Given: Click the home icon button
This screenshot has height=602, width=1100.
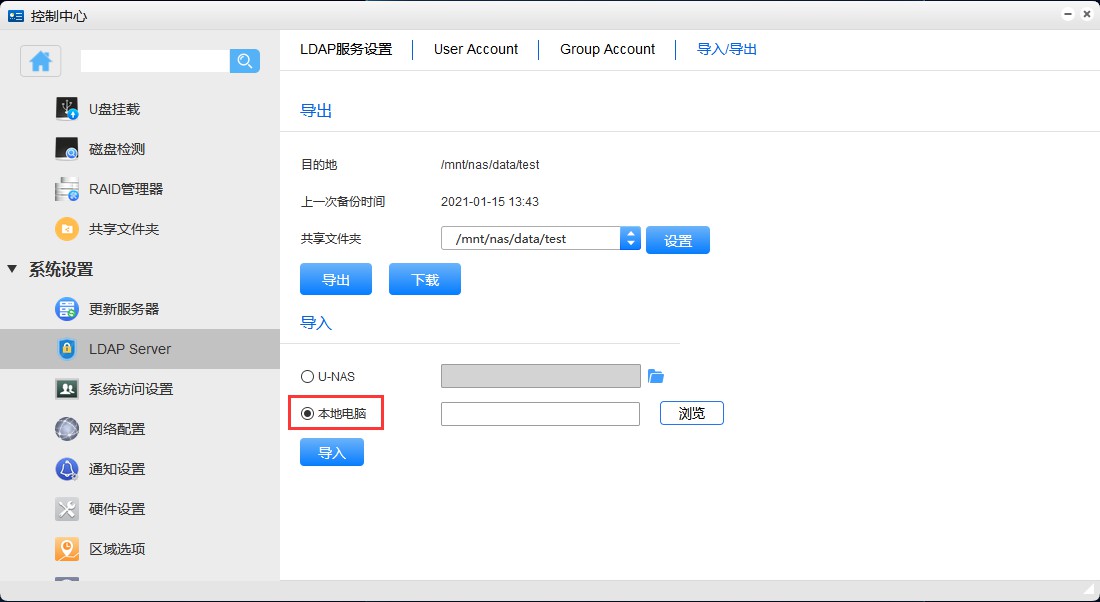Looking at the screenshot, I should point(41,61).
